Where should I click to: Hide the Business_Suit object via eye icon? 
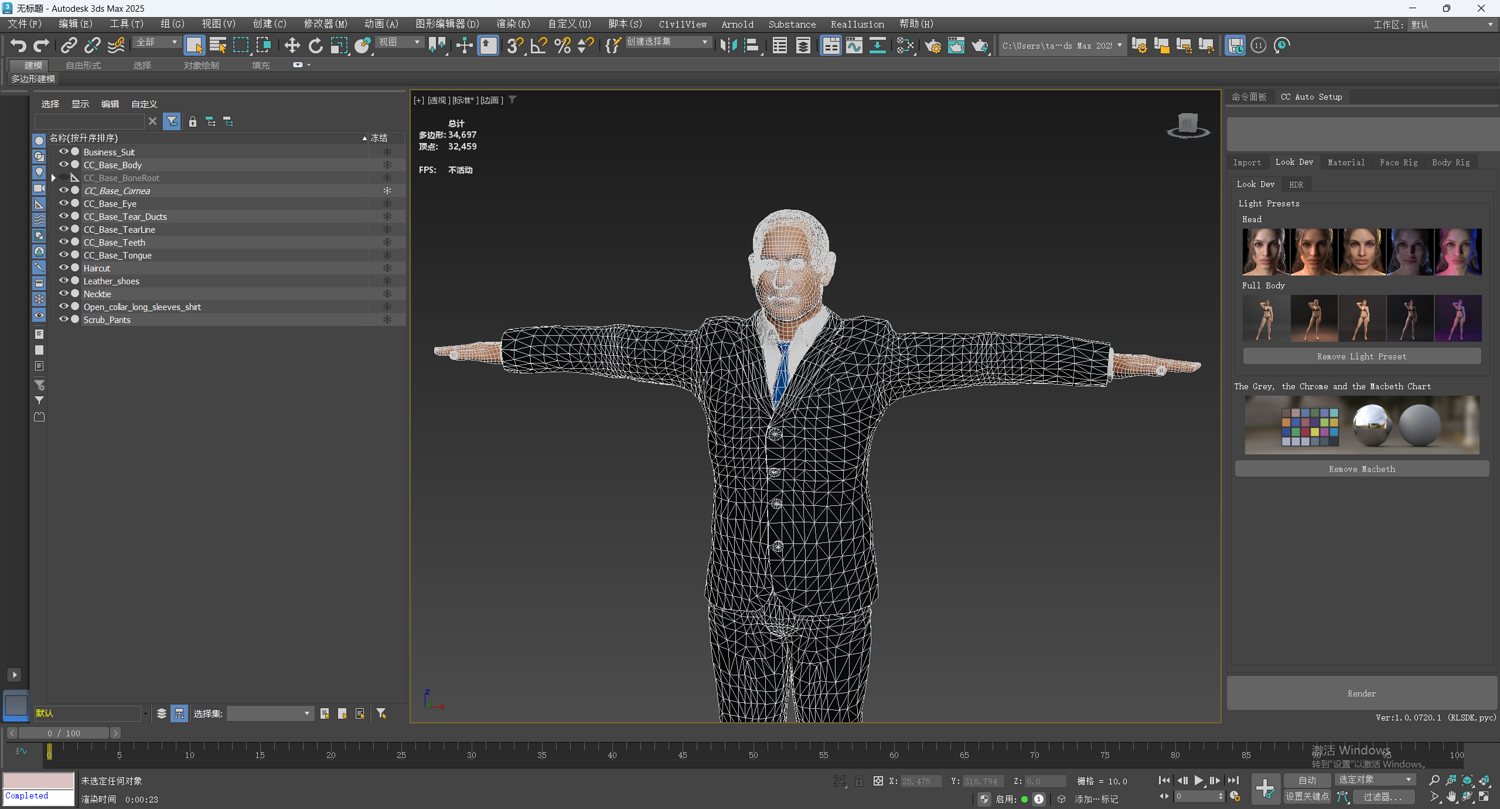63,152
